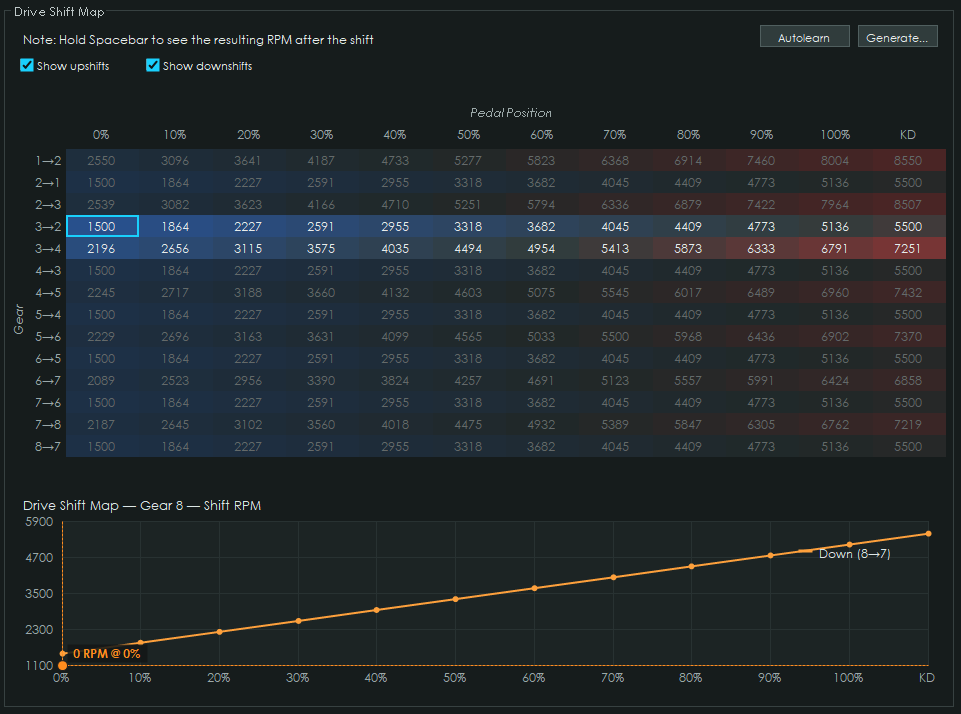This screenshot has width=961, height=714.
Task: Select cell 4494 in the 3→4 row
Action: click(x=468, y=249)
